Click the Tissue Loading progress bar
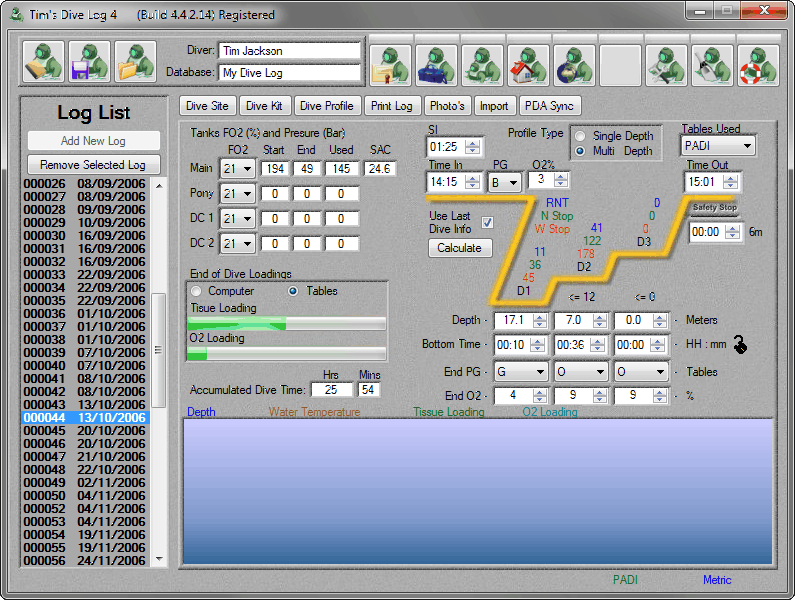Viewport: 795px width, 600px height. [287, 324]
